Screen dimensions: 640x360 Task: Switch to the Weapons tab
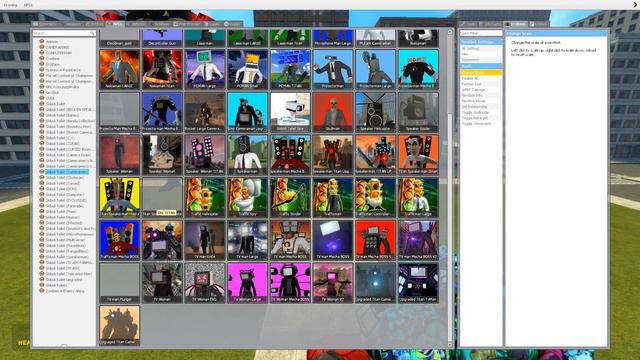(72, 24)
